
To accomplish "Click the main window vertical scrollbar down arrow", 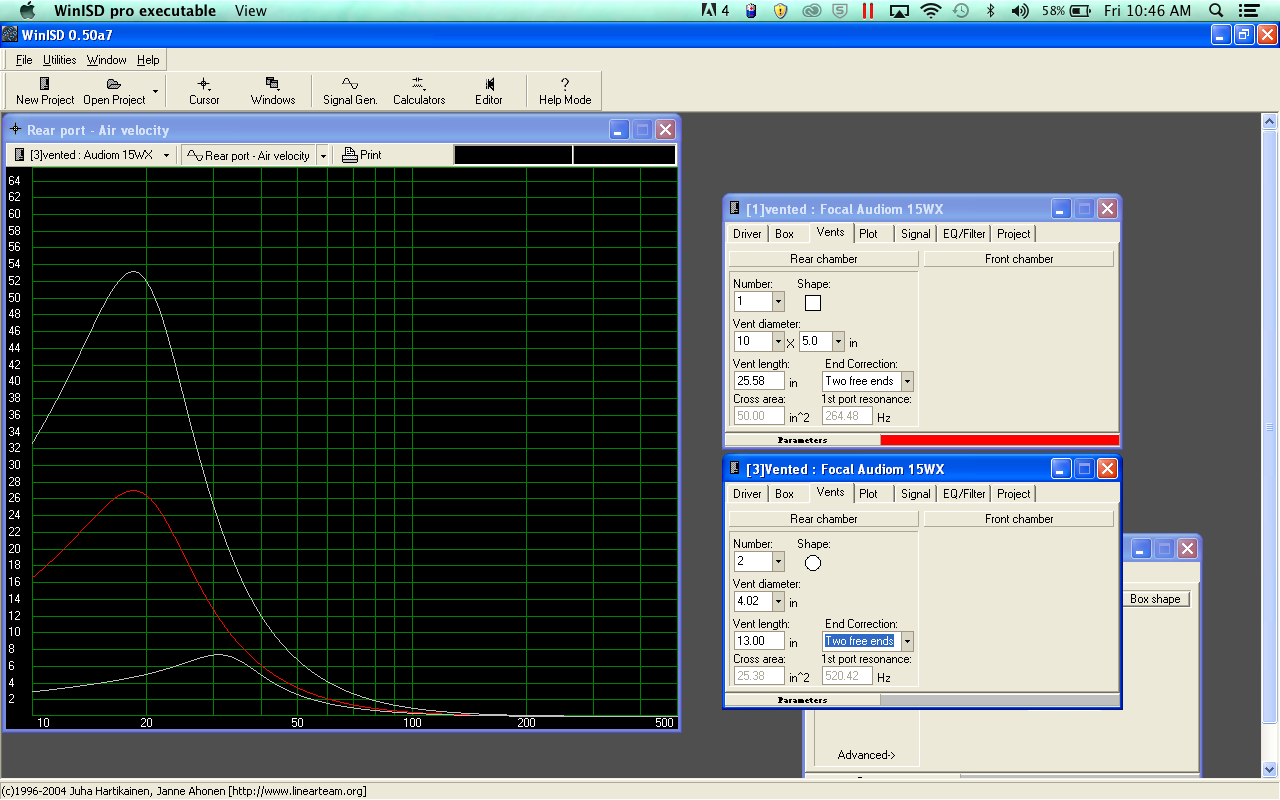I will (1270, 769).
